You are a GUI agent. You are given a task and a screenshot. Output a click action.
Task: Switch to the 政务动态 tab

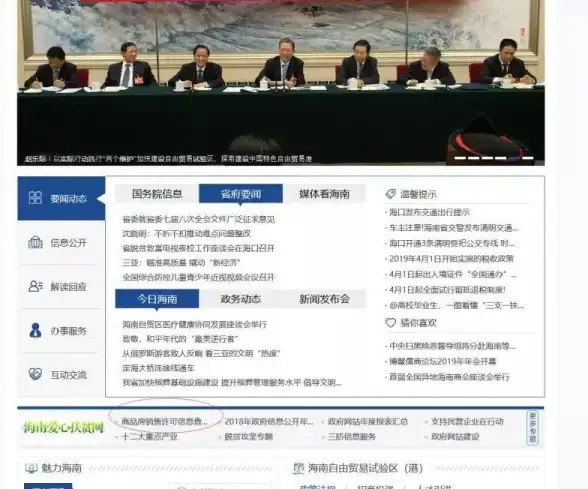241,299
